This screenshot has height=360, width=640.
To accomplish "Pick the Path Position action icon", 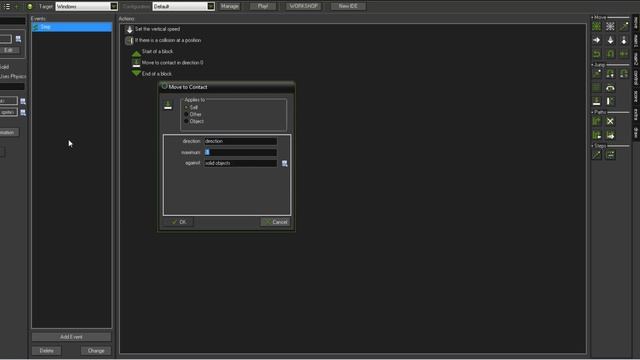I will click(x=596, y=135).
